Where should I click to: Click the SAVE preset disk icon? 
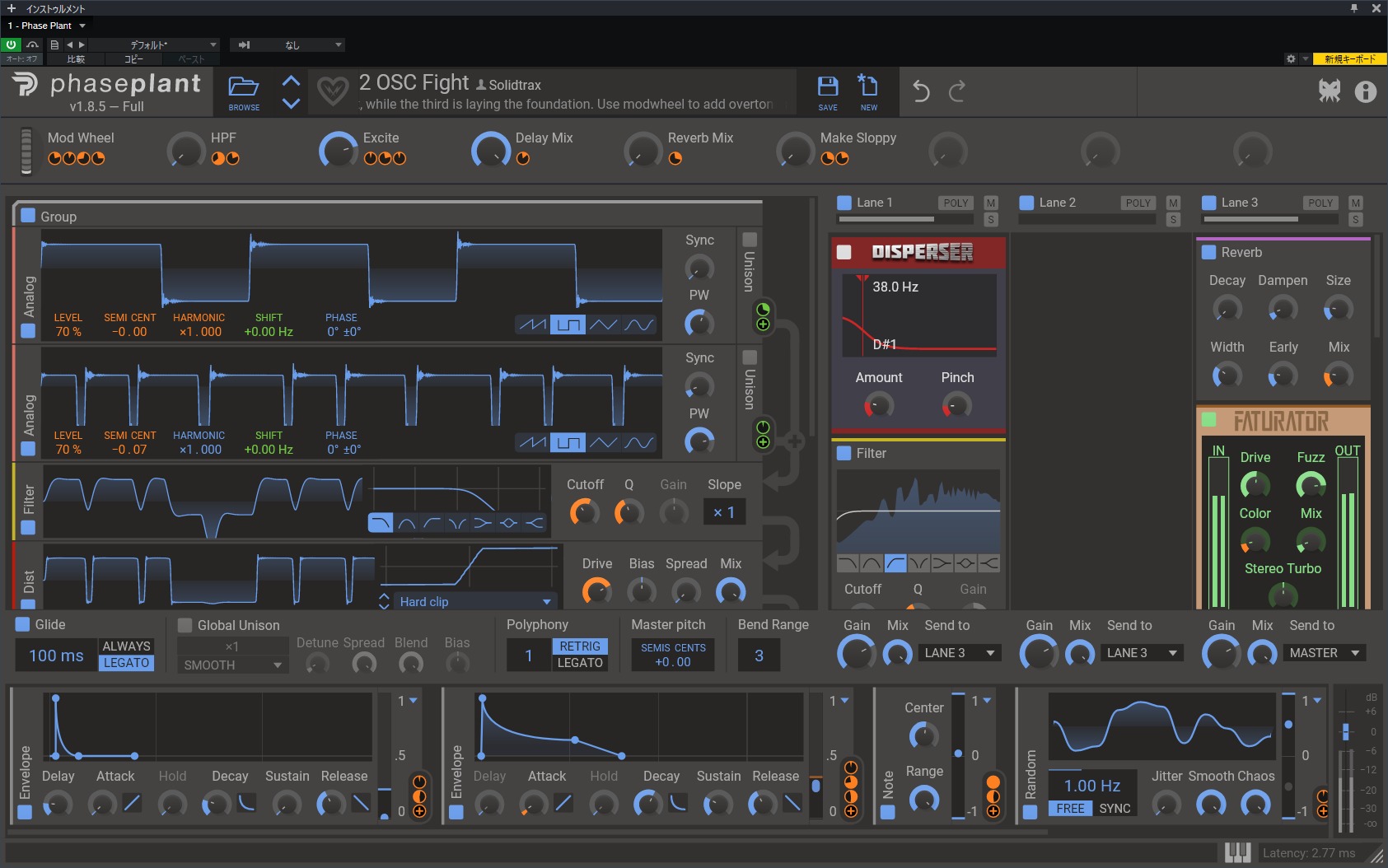pyautogui.click(x=827, y=91)
